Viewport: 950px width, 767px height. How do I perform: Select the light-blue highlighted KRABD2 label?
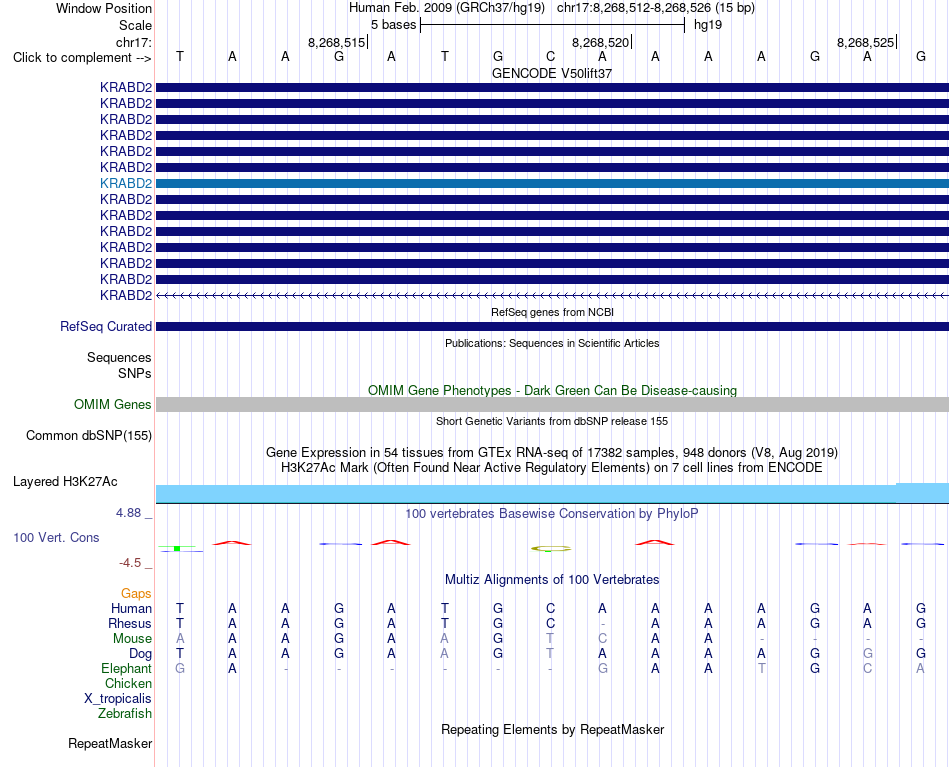(x=126, y=183)
